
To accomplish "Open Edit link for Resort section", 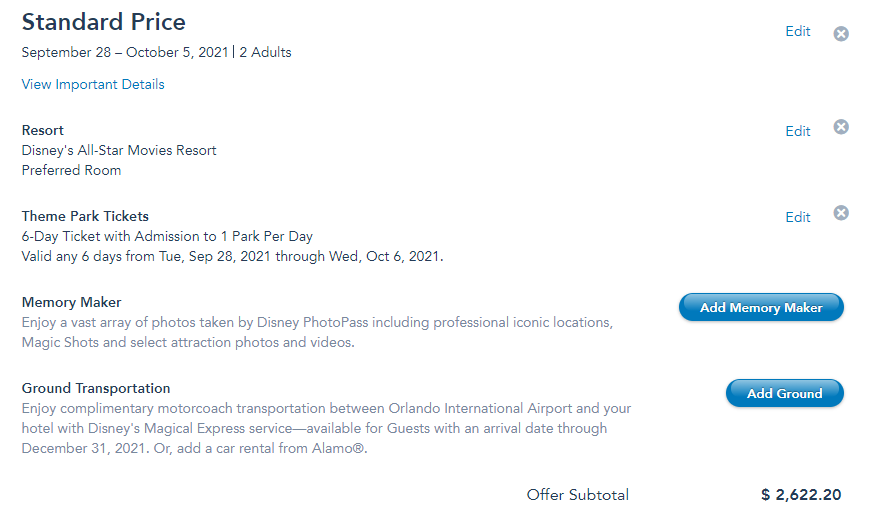I will click(x=797, y=131).
